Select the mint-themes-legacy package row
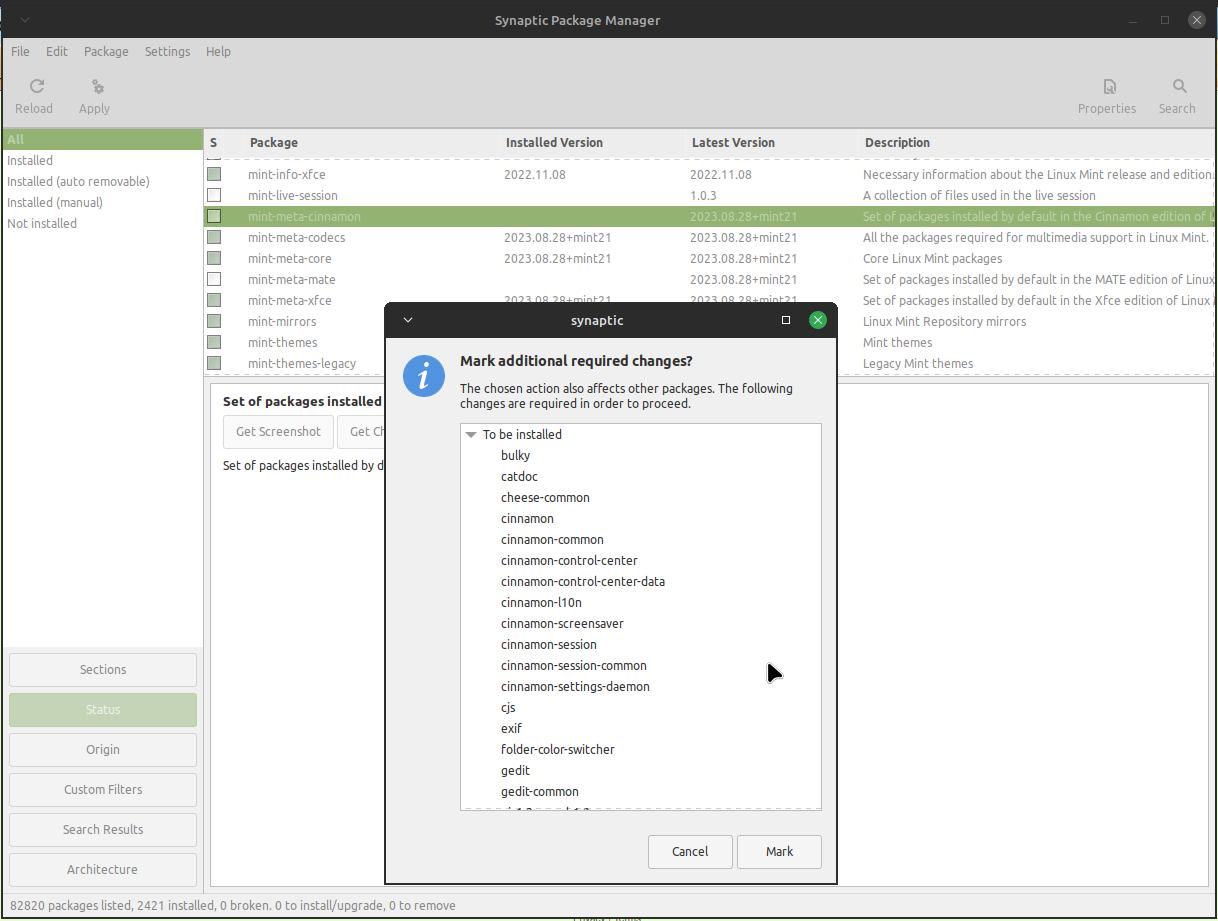The width and height of the screenshot is (1218, 921). [x=710, y=363]
